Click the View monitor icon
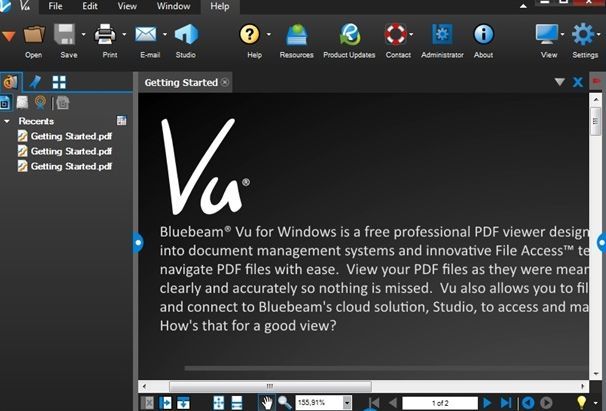The height and width of the screenshot is (411, 606). (x=547, y=34)
